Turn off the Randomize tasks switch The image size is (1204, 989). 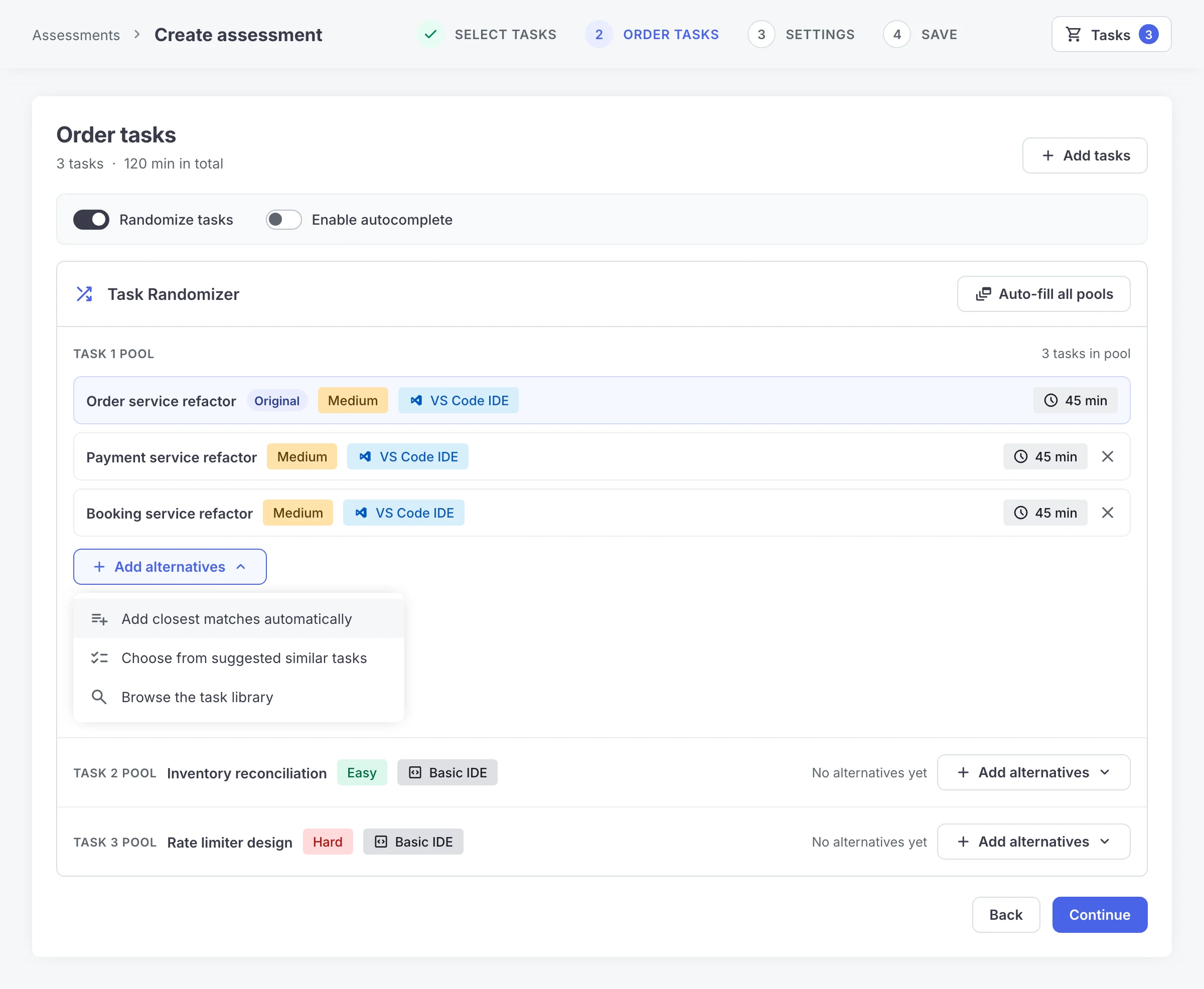(x=91, y=220)
